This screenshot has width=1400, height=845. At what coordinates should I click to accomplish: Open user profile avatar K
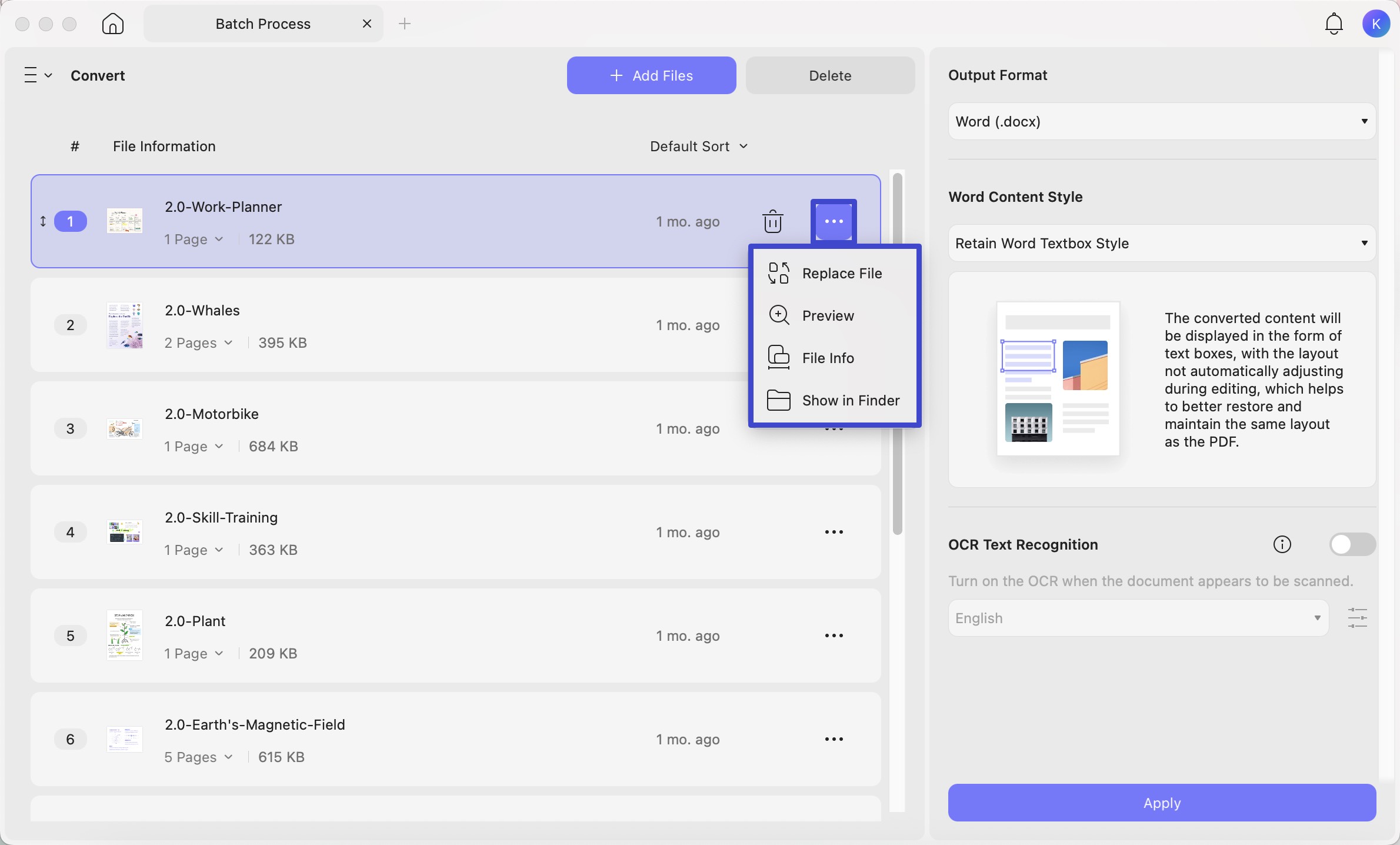(x=1376, y=24)
